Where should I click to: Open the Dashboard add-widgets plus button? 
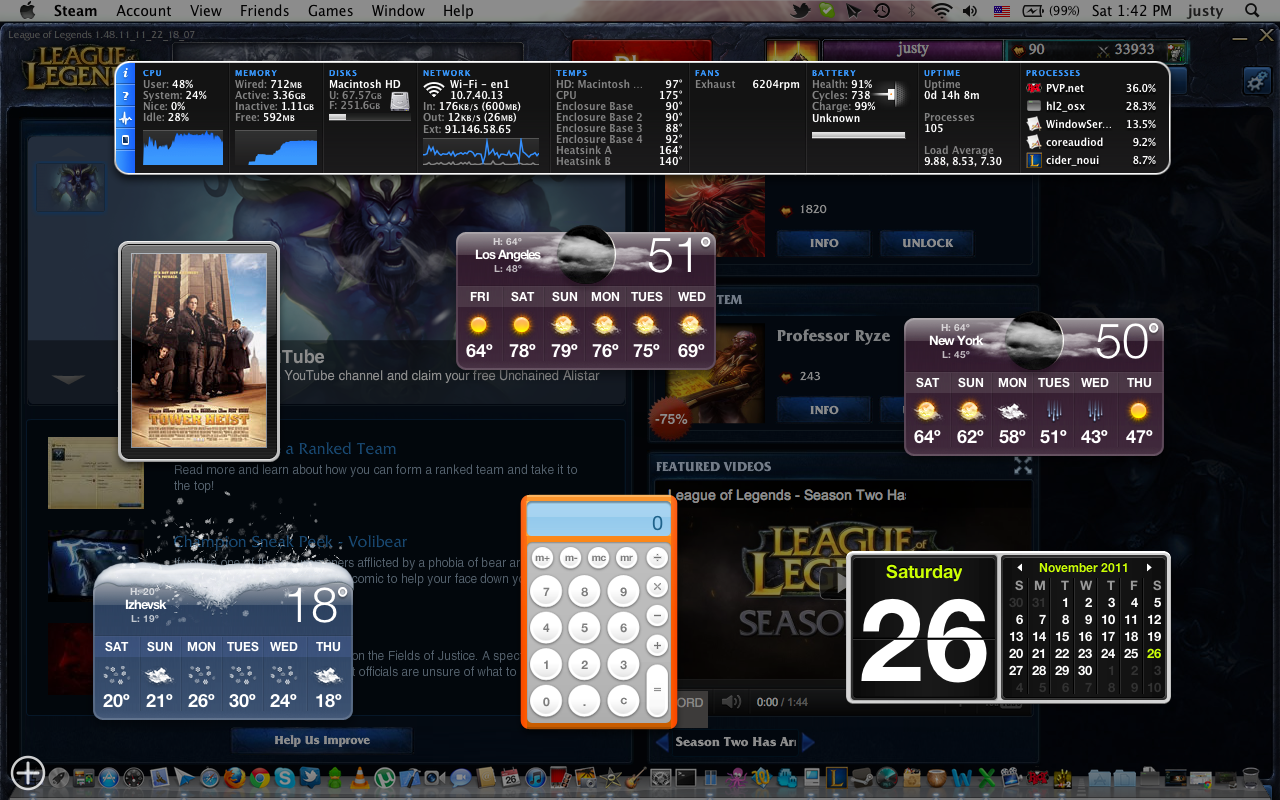[28, 773]
